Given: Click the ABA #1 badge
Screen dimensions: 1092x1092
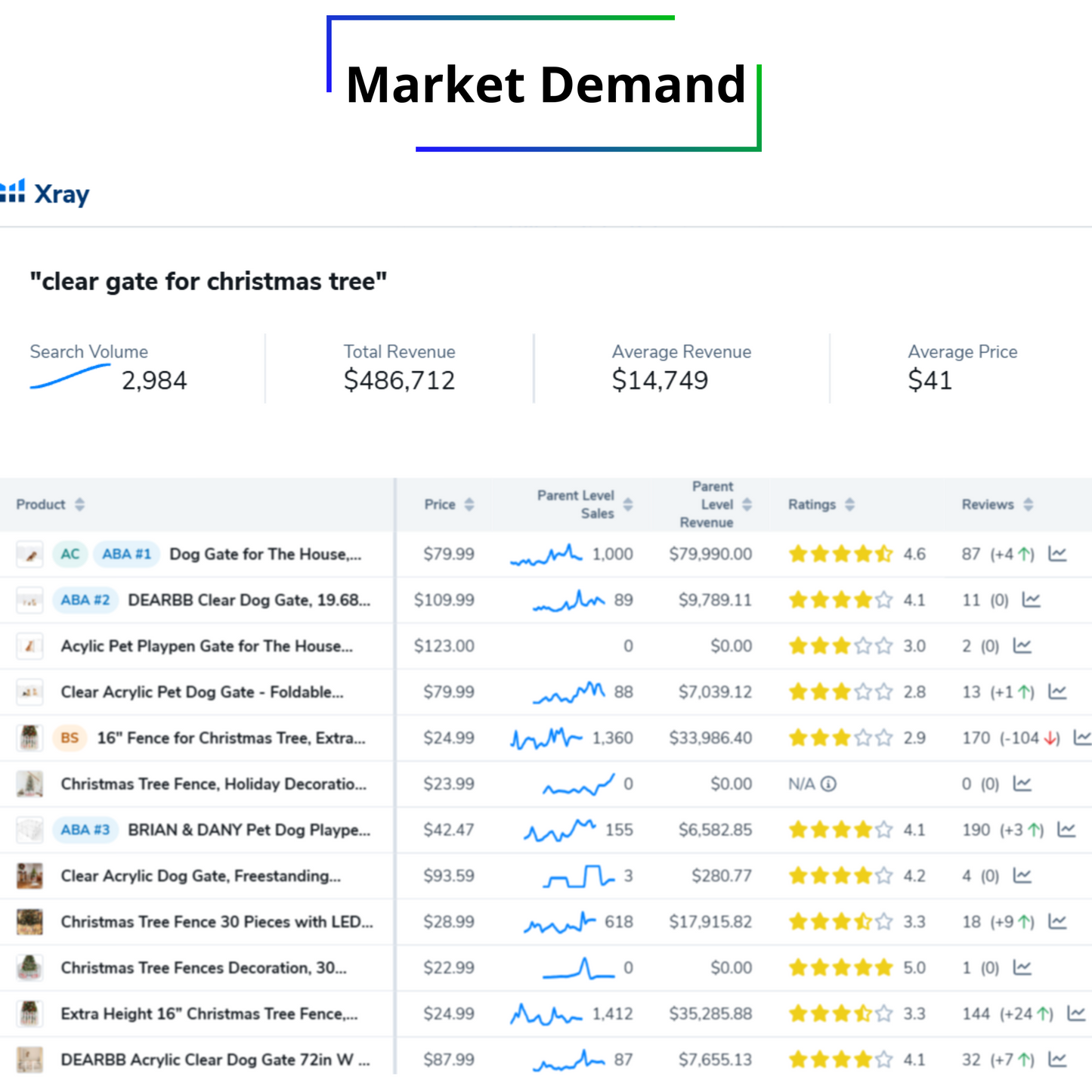Looking at the screenshot, I should pyautogui.click(x=126, y=554).
